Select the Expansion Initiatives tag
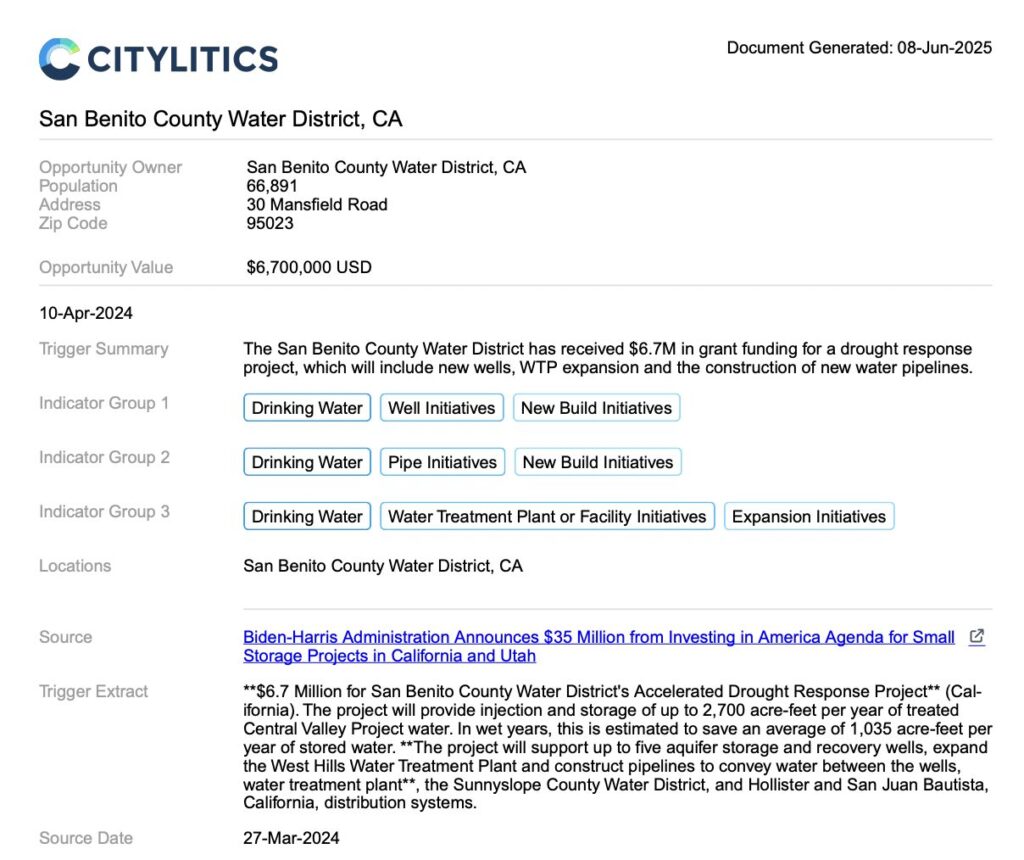The height and width of the screenshot is (860, 1024). point(808,516)
